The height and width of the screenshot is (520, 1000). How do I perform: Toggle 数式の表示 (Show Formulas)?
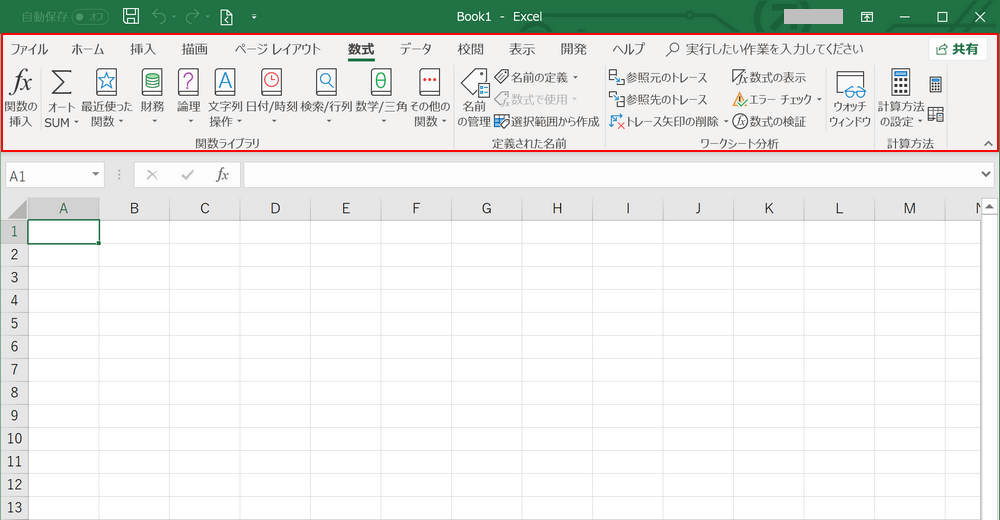click(x=769, y=77)
